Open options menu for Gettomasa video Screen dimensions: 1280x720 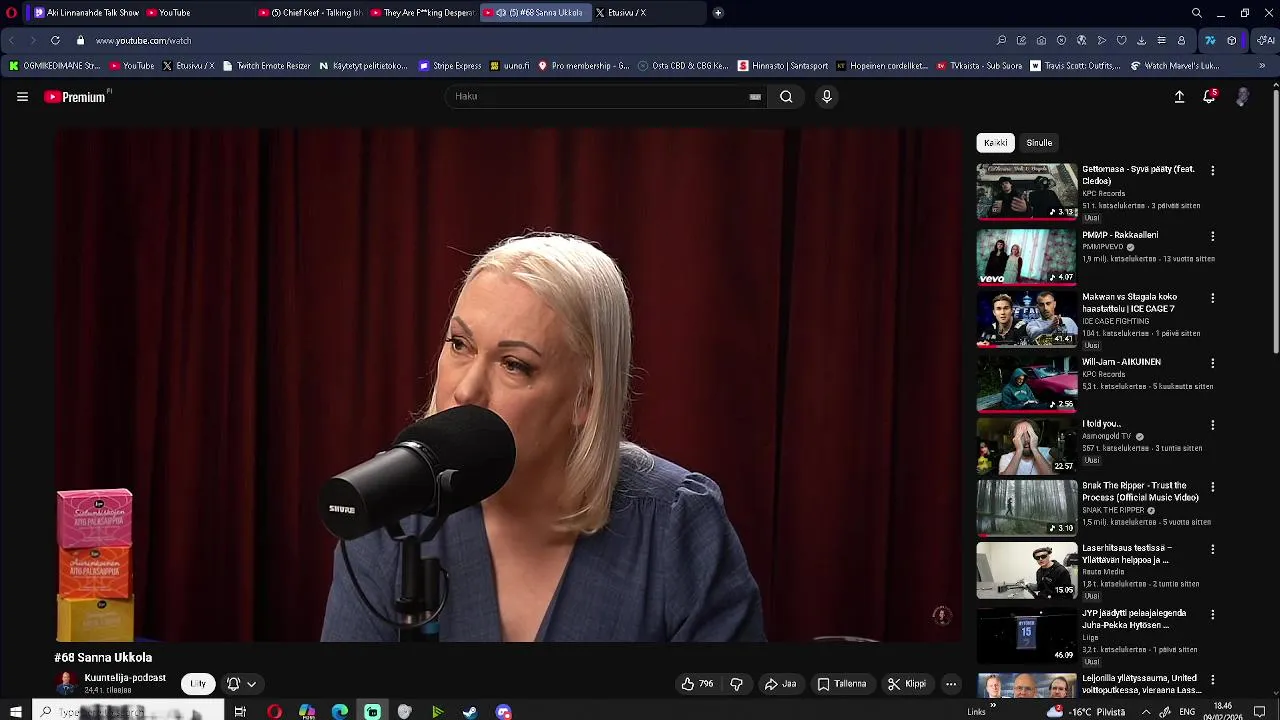pyautogui.click(x=1213, y=171)
